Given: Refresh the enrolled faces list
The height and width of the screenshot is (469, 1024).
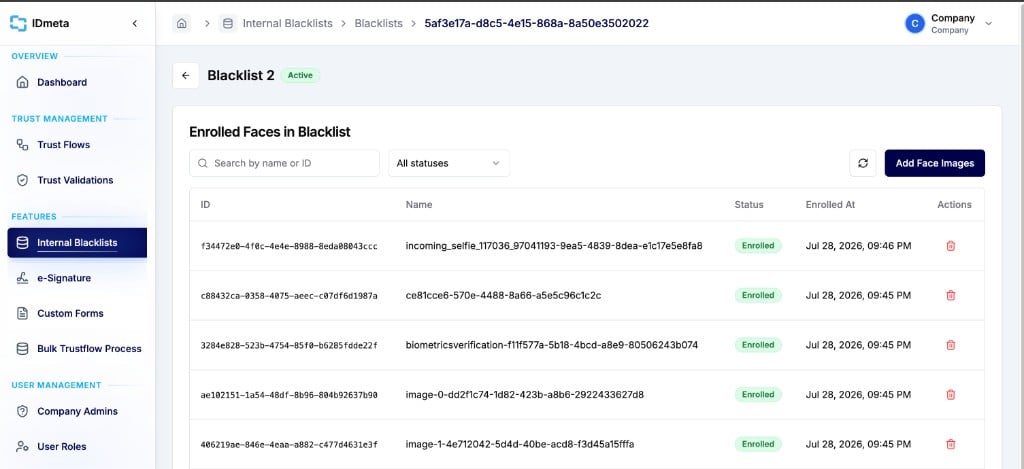Looking at the screenshot, I should point(863,163).
